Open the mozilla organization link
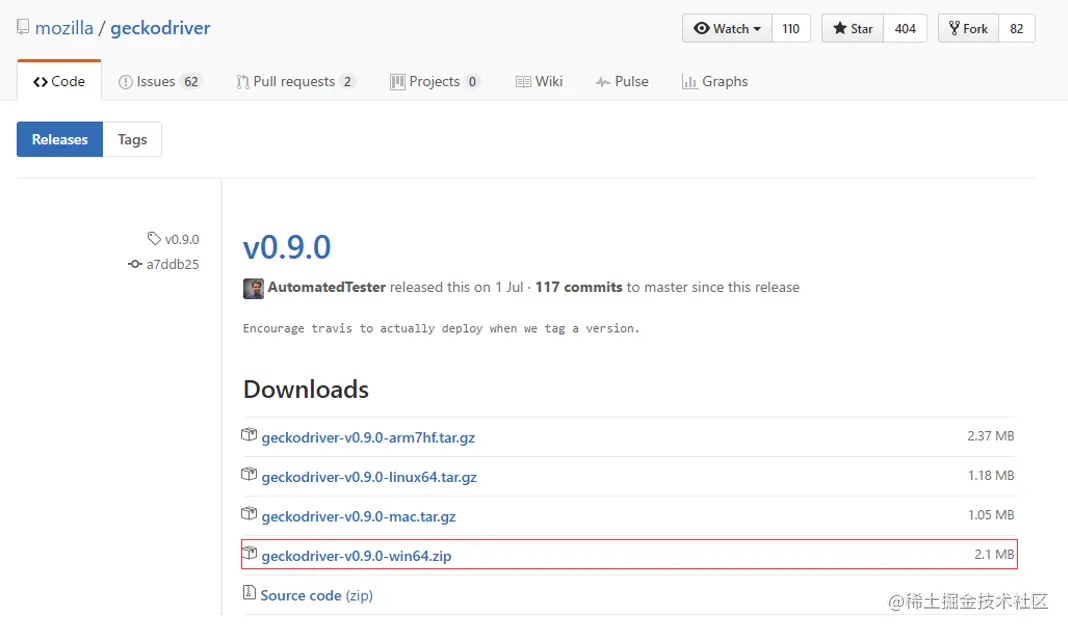 point(64,28)
